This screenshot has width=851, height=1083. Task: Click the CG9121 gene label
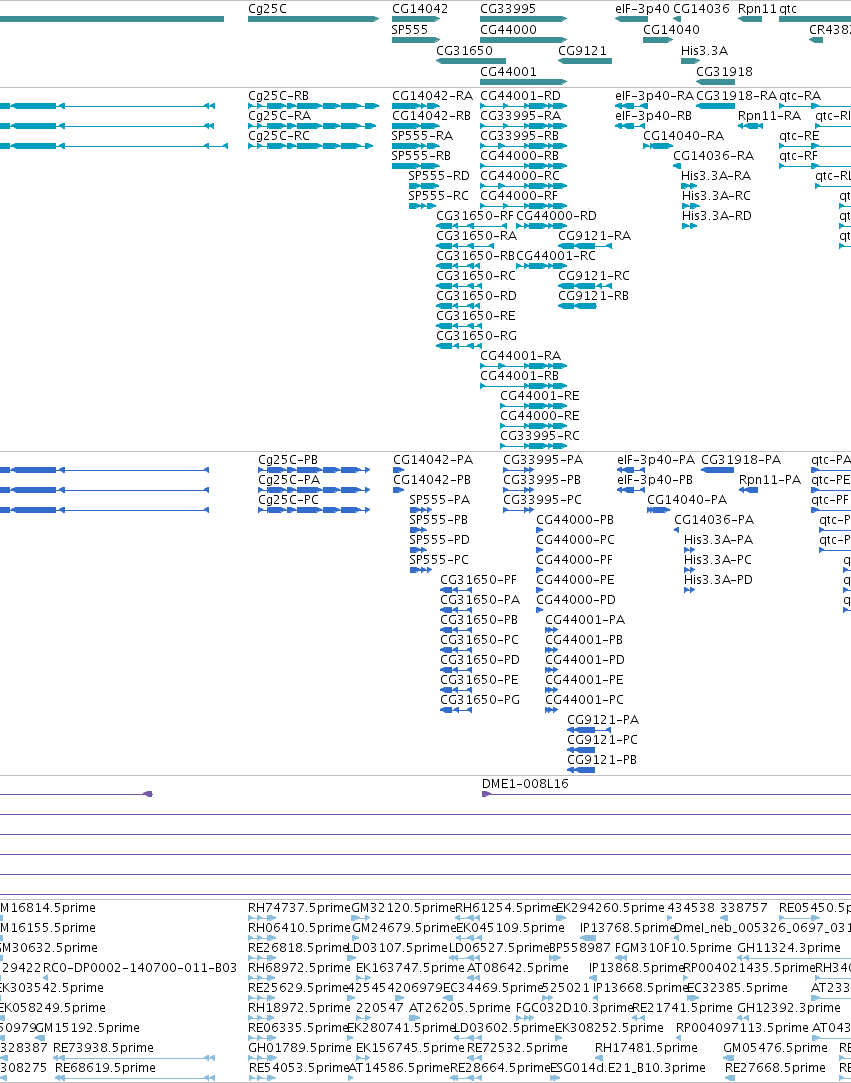pyautogui.click(x=582, y=50)
